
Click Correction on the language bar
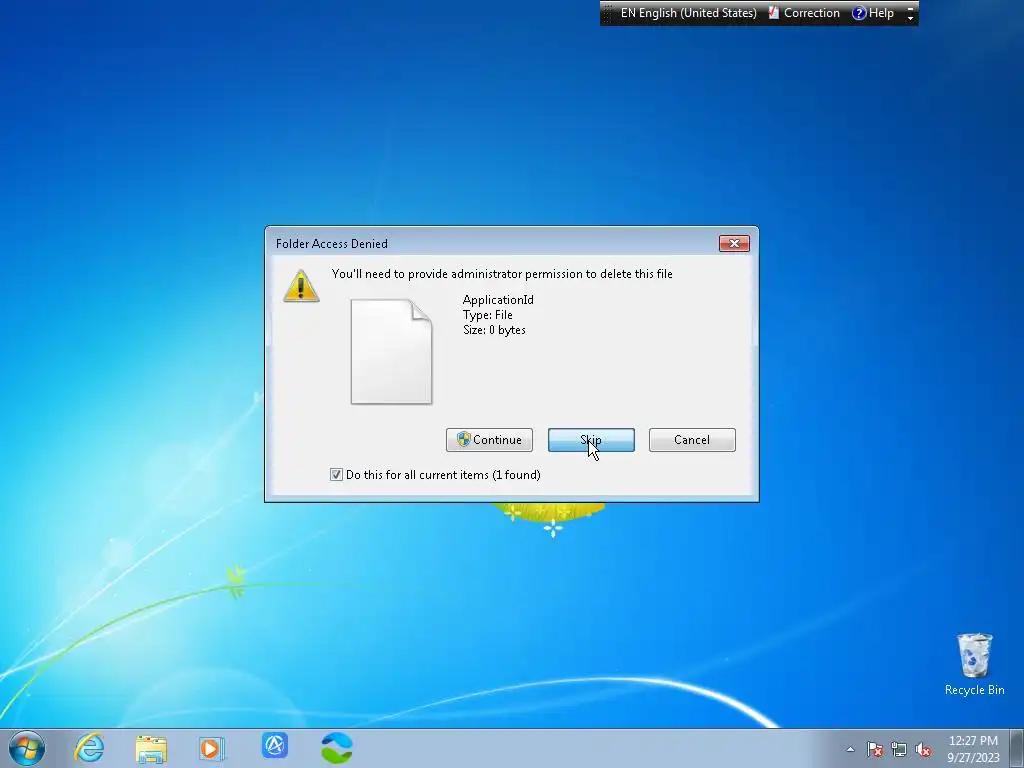coord(804,13)
